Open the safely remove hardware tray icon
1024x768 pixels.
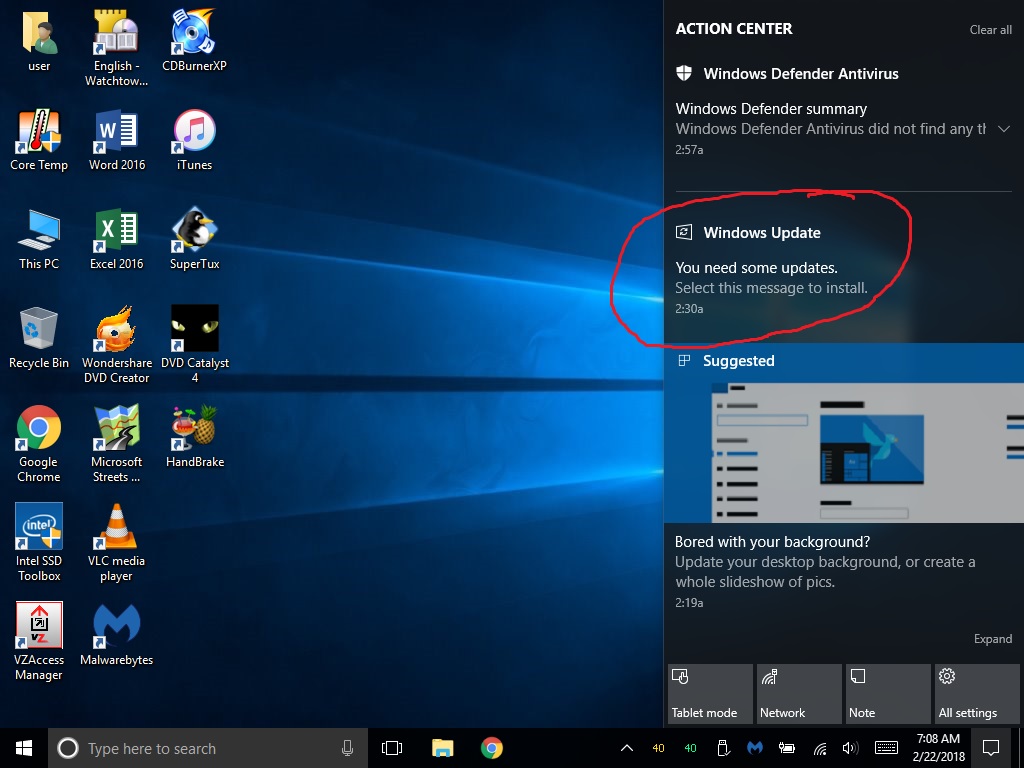[x=723, y=748]
